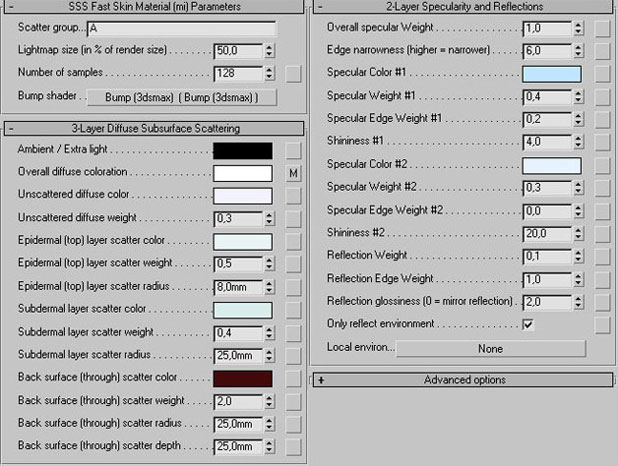The width and height of the screenshot is (618, 466).
Task: Click the Scatter group input field
Action: click(181, 29)
